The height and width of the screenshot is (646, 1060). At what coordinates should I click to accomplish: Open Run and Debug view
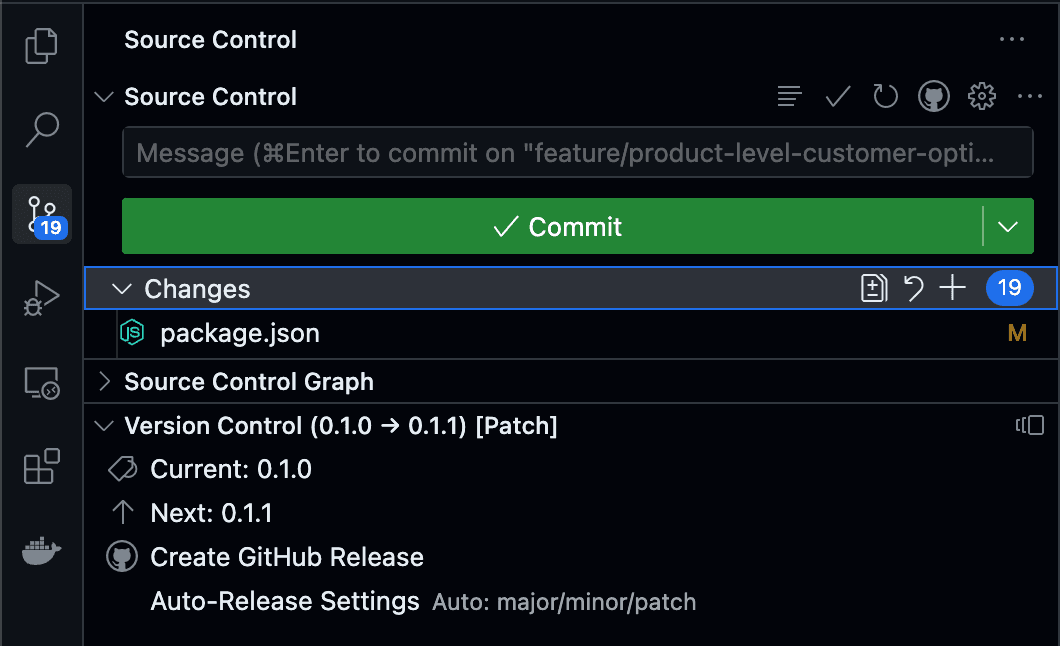coord(42,298)
